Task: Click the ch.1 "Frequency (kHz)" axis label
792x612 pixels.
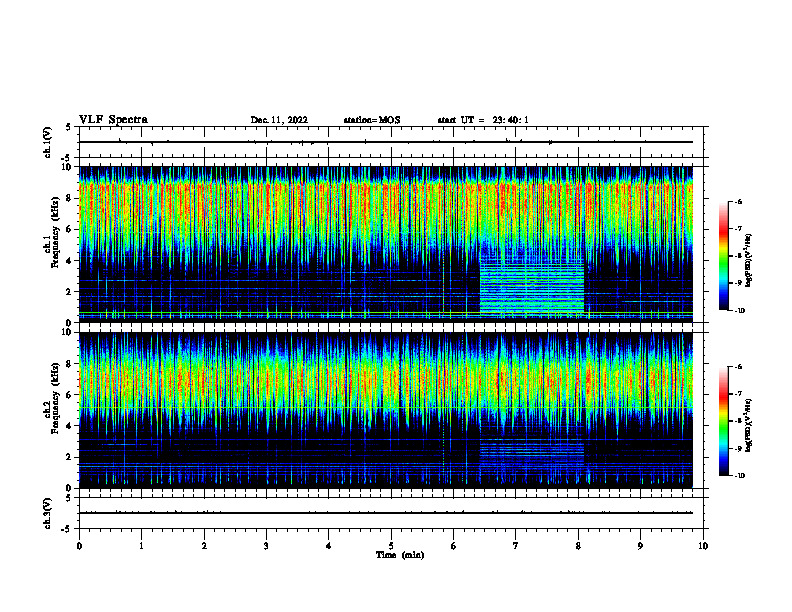Action: 55,232
